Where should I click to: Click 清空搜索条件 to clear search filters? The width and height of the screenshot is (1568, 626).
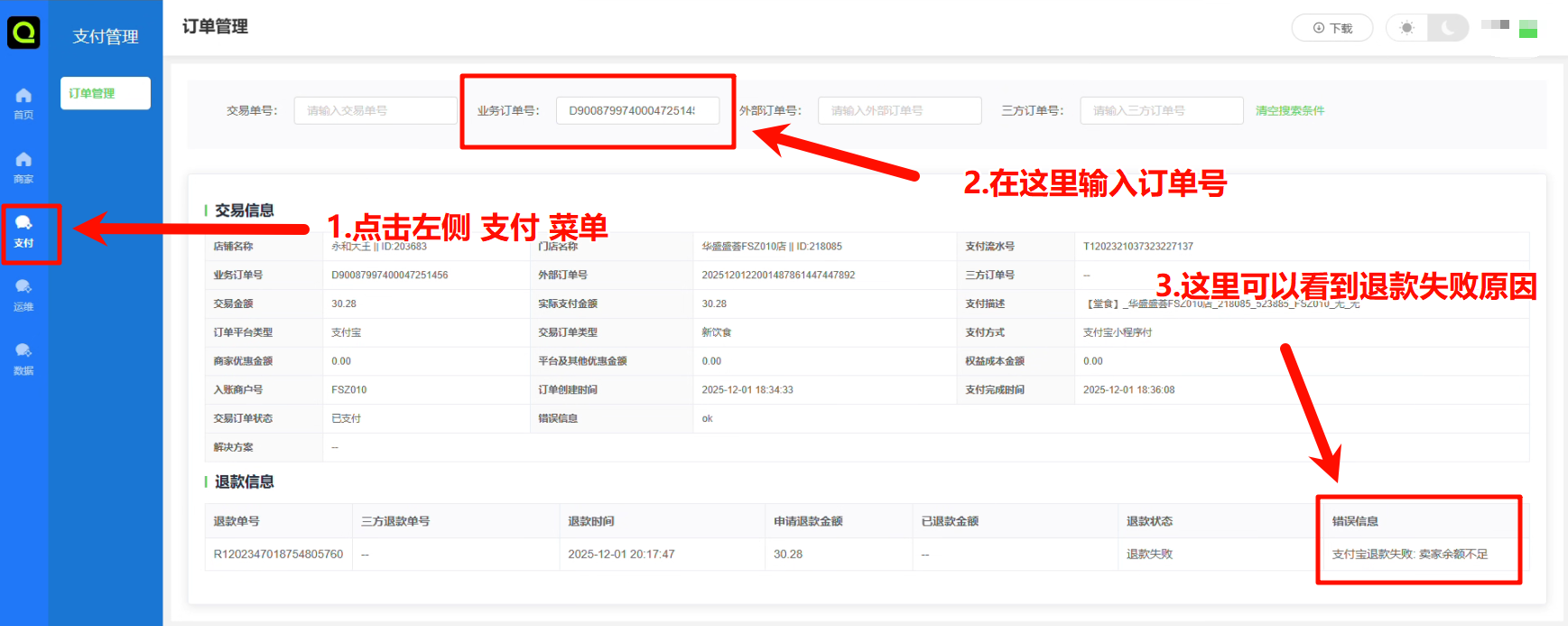1289,111
